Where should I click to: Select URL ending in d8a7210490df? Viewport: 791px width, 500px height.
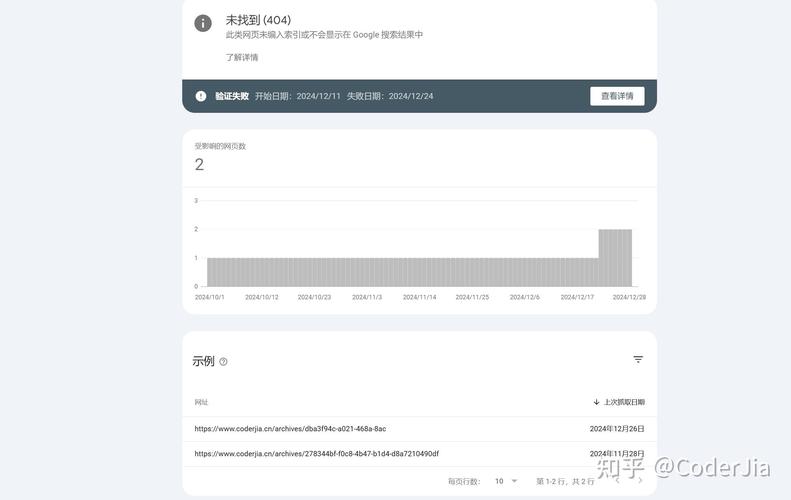point(316,454)
